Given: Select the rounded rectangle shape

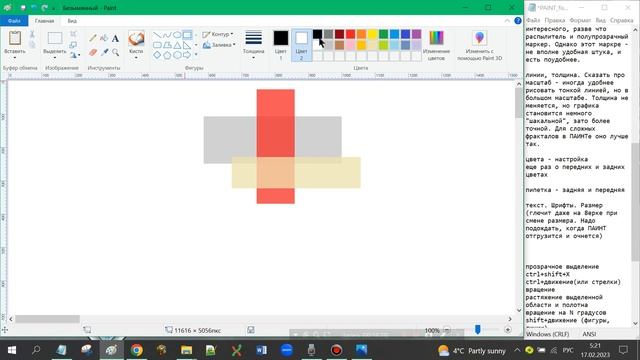Looking at the screenshot, I should click(157, 45).
